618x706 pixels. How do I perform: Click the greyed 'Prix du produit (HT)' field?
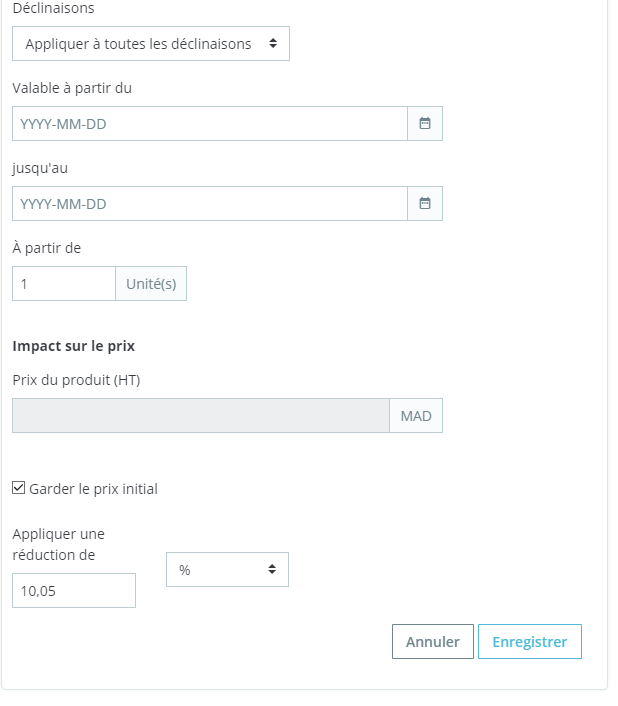(x=200, y=416)
